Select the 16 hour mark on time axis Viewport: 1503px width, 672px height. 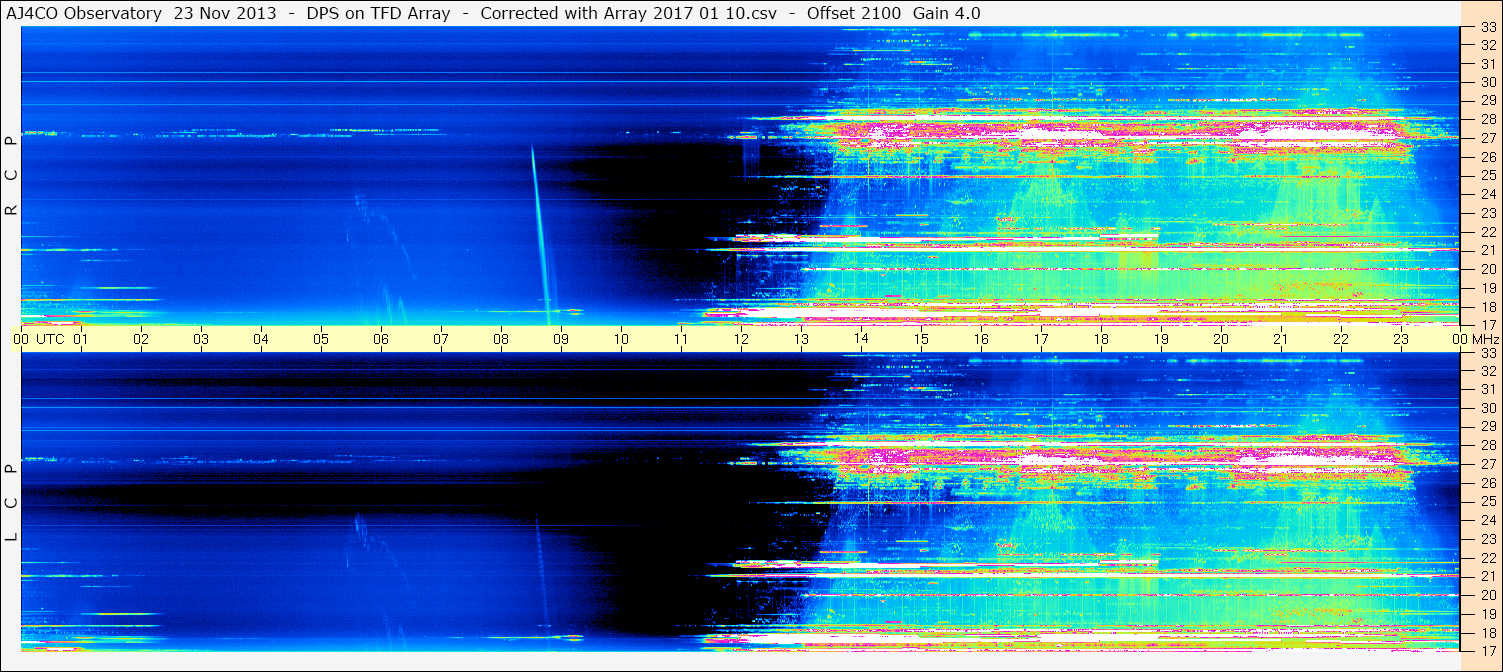coord(981,339)
